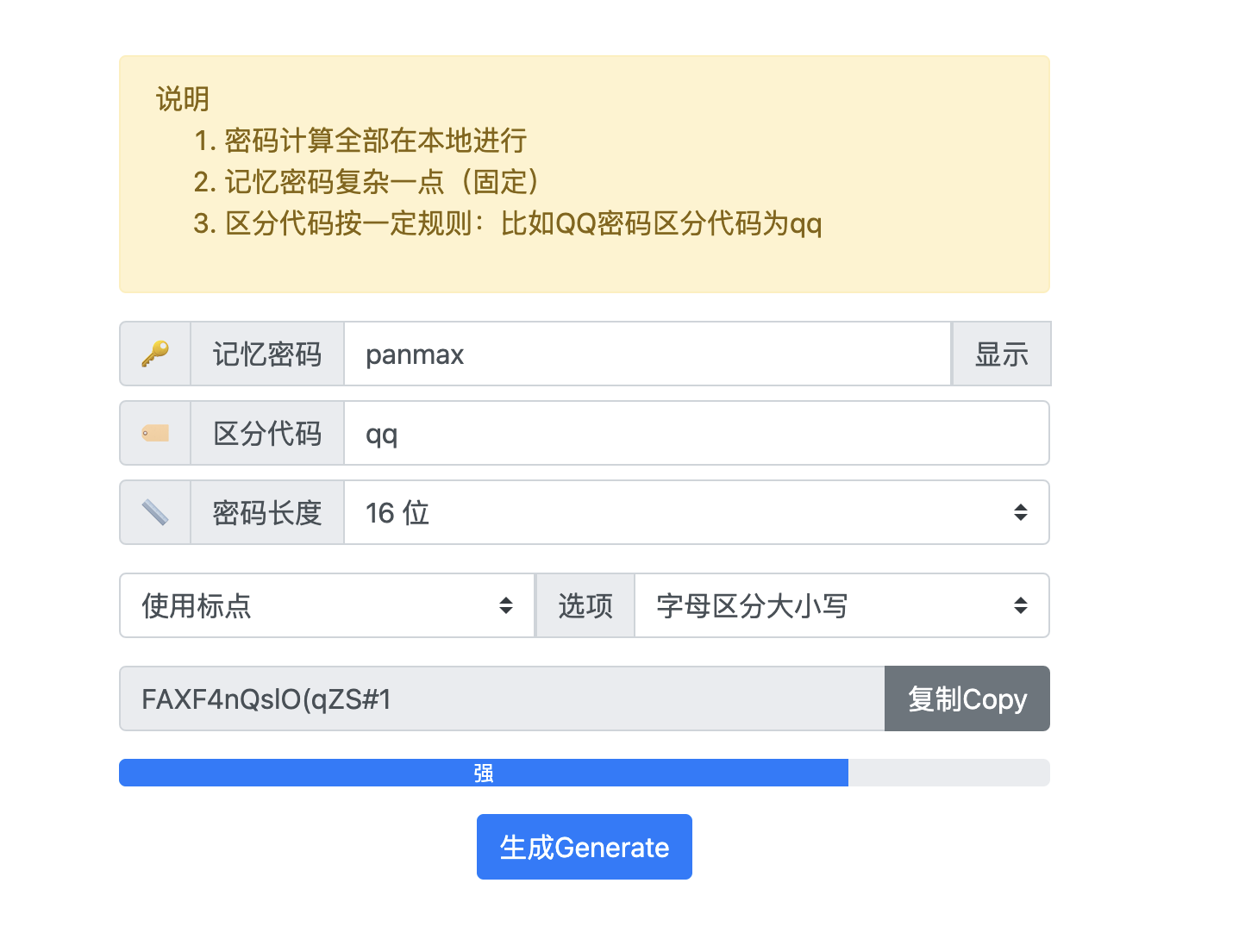Click the ruler icon beside 密码长度
This screenshot has height=952, width=1245.
coord(155,512)
